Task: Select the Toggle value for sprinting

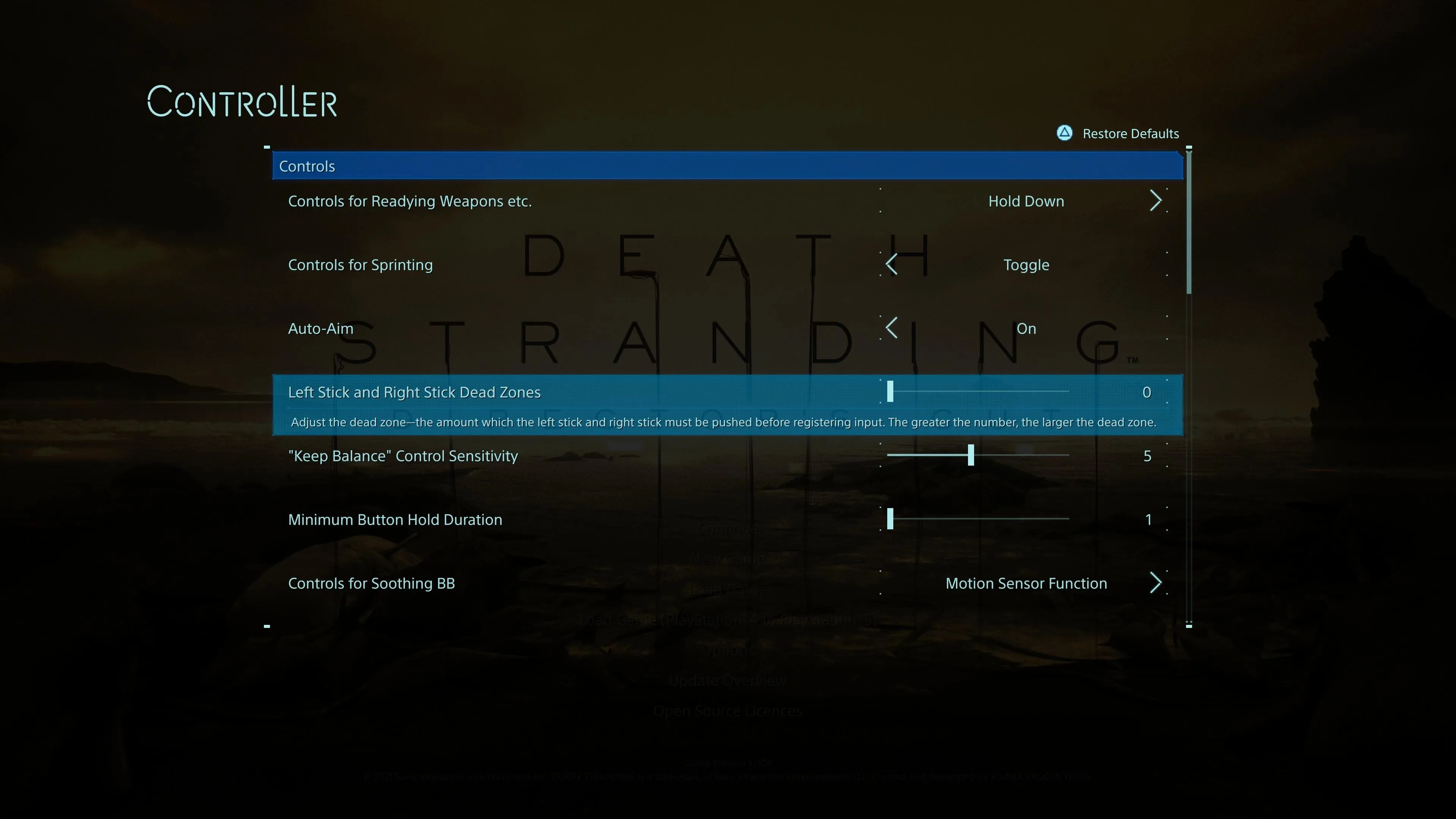Action: coord(1026,264)
